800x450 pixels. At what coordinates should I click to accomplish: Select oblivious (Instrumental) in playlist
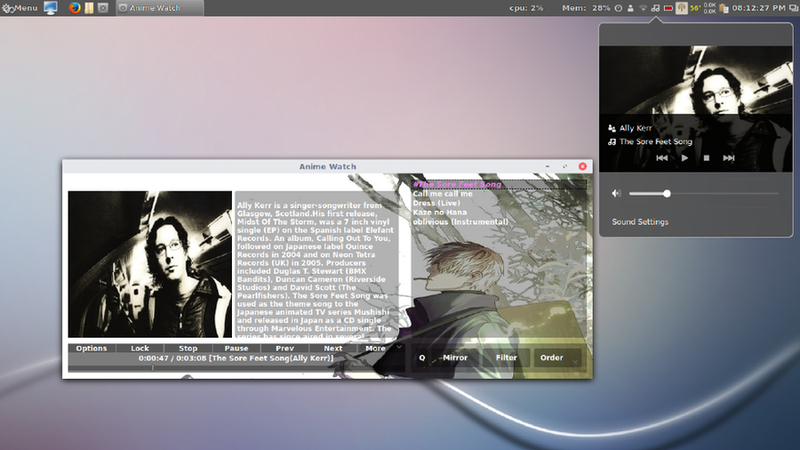click(x=460, y=221)
